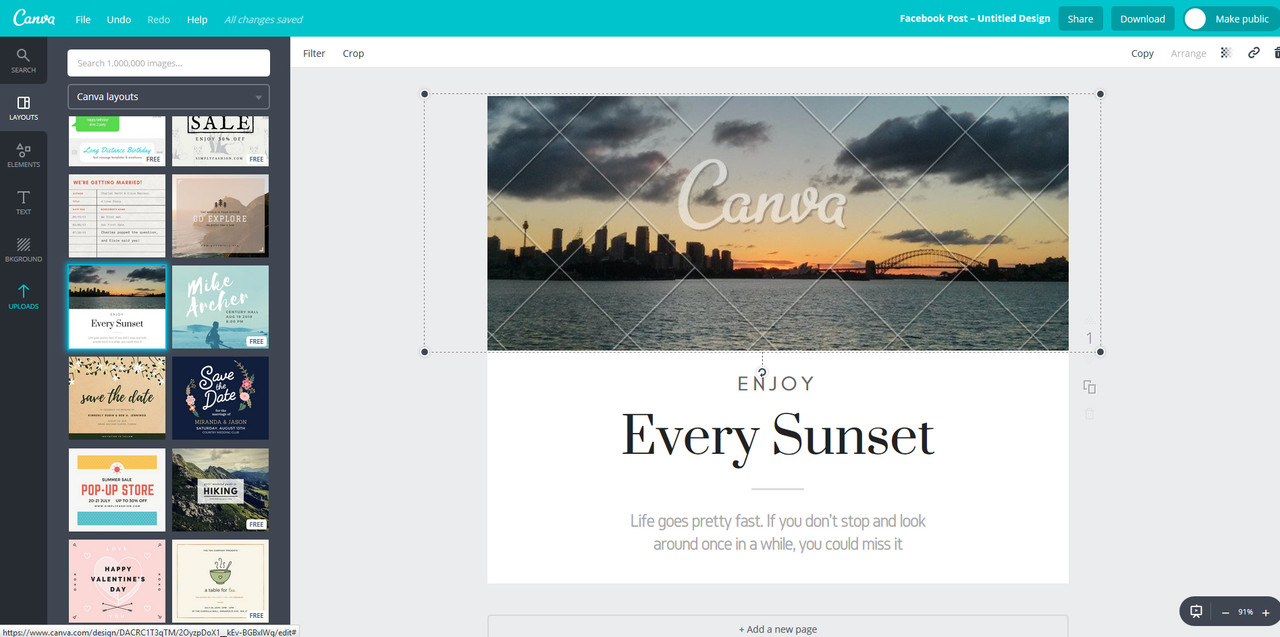Image resolution: width=1280 pixels, height=637 pixels.
Task: Click the Share button
Action: (x=1080, y=19)
